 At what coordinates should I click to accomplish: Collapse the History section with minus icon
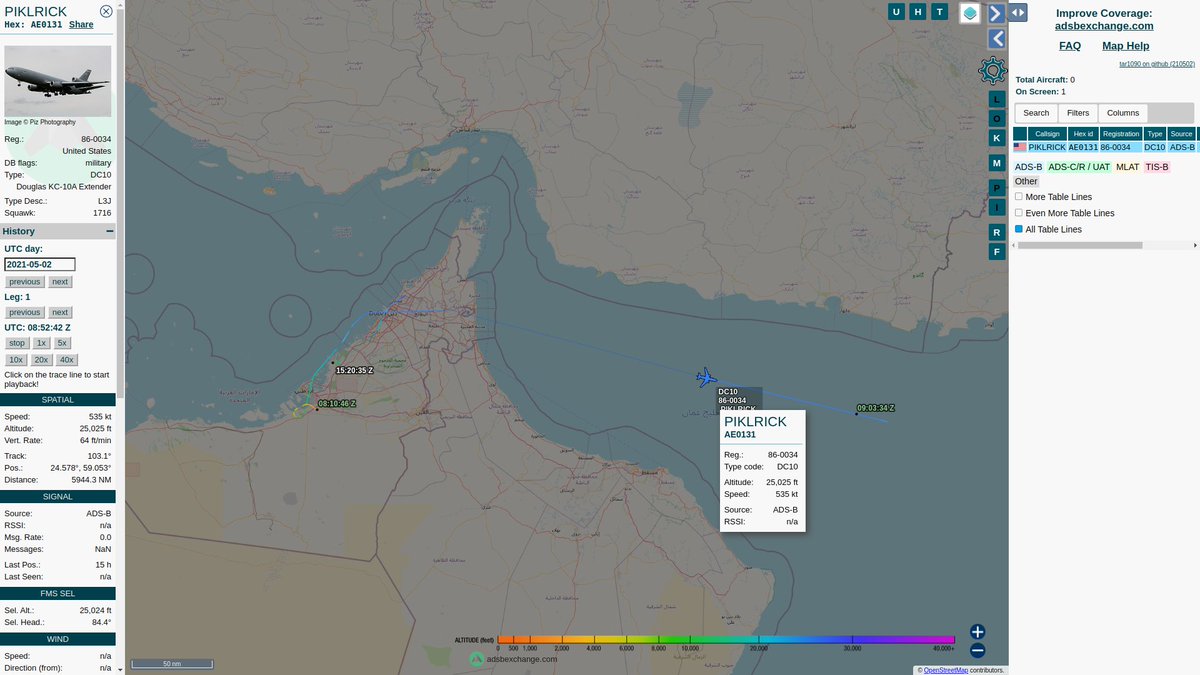pos(110,231)
